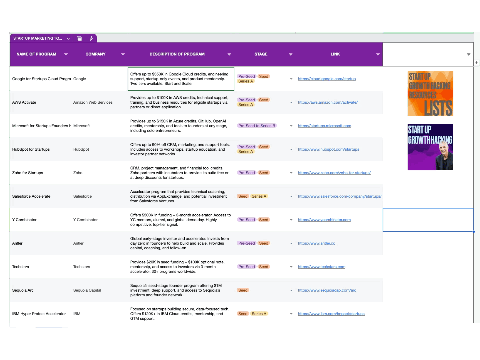Select the 'Amazon Web Services' company cell
Screen dimensions: 480x360
point(99,102)
